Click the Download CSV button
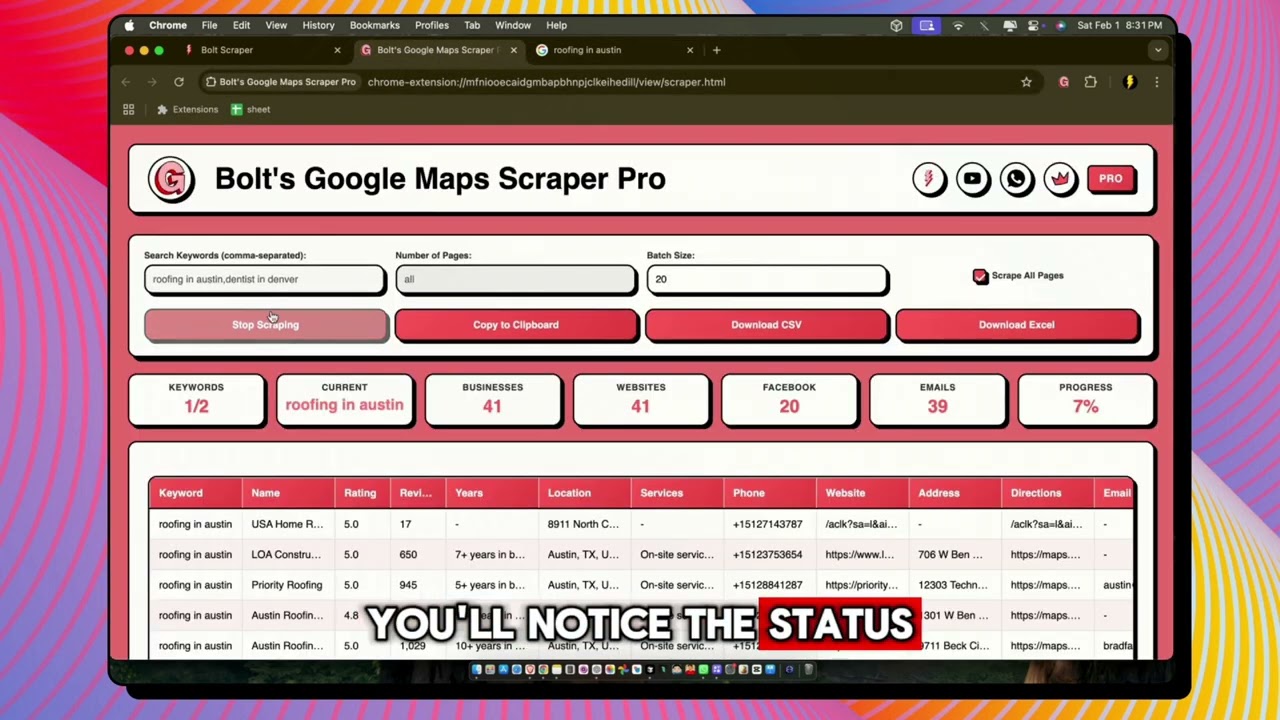This screenshot has height=720, width=1280. 766,324
